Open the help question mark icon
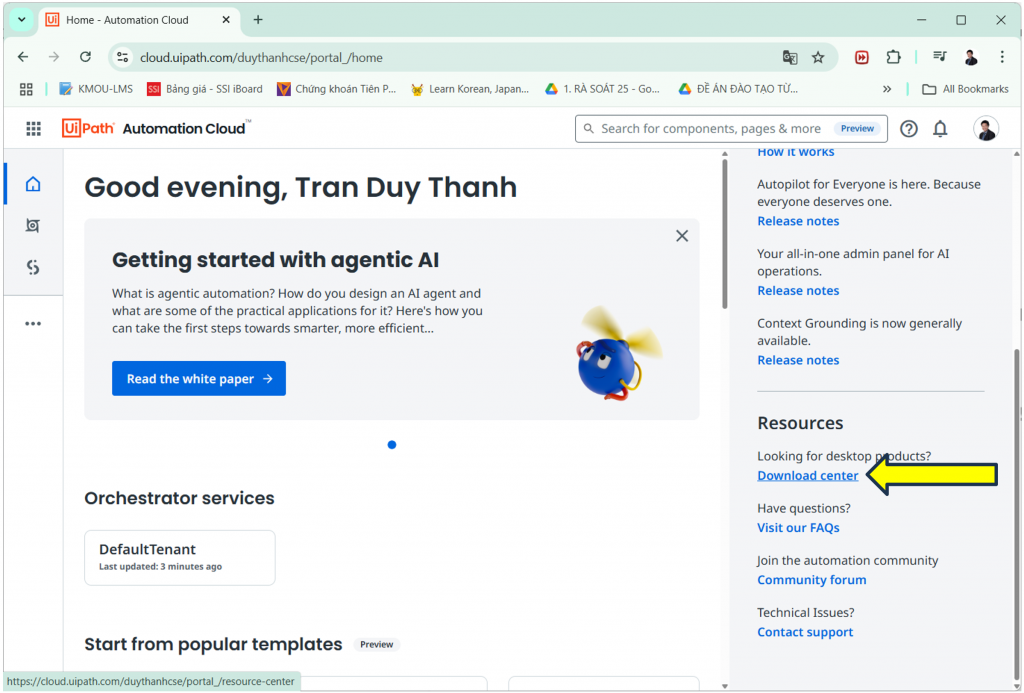Screen dimensions: 1024x693 click(908, 129)
